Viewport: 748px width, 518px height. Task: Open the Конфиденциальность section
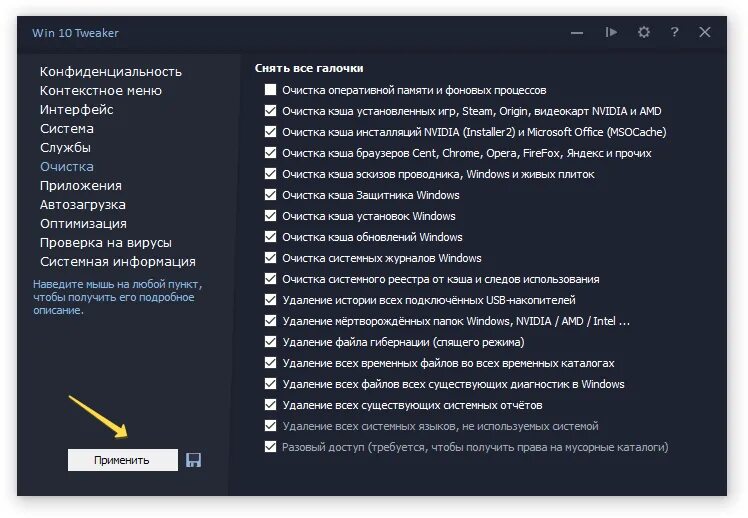[x=110, y=71]
